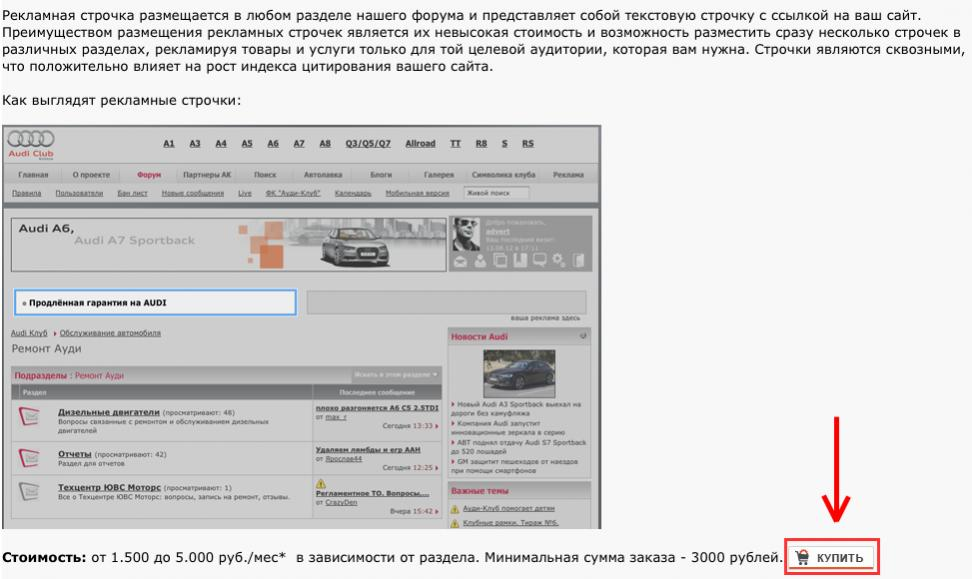
Task: Select the TT model link
Action: (455, 143)
